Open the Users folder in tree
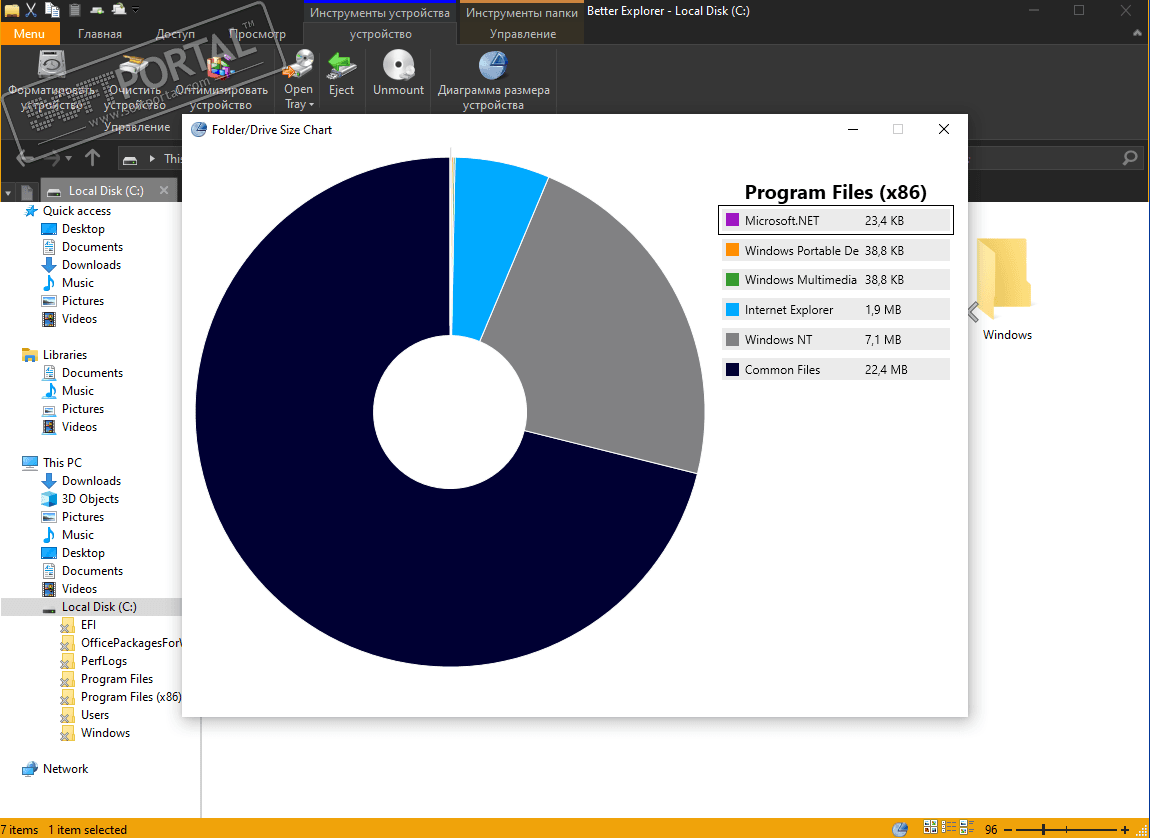Screen dimensions: 1150x838 95,715
